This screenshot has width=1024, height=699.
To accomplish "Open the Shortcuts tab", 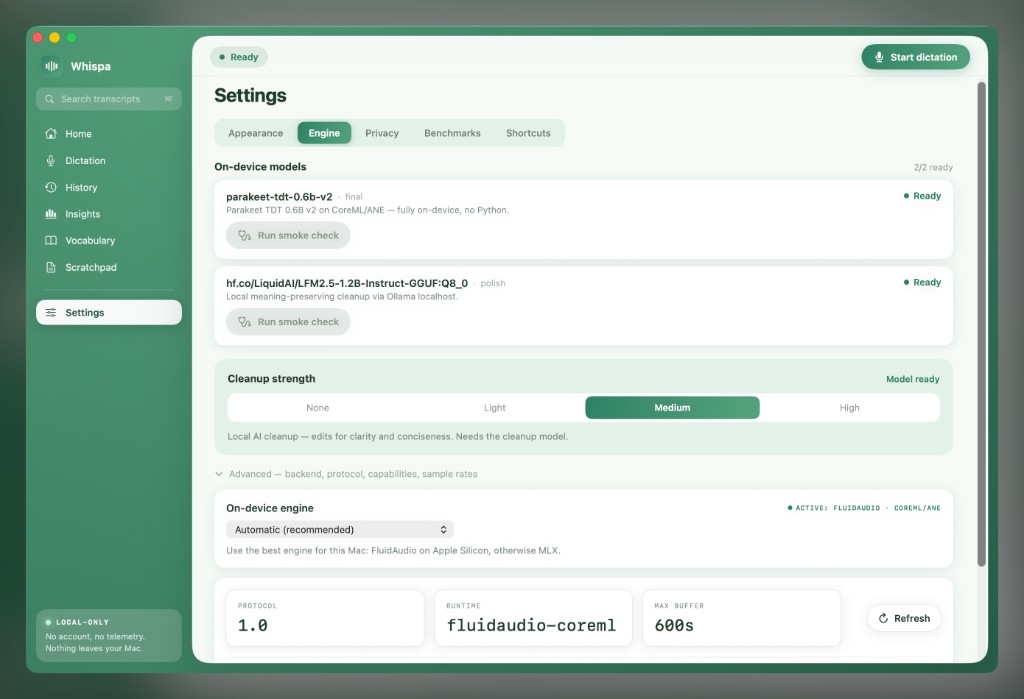I will pos(528,133).
